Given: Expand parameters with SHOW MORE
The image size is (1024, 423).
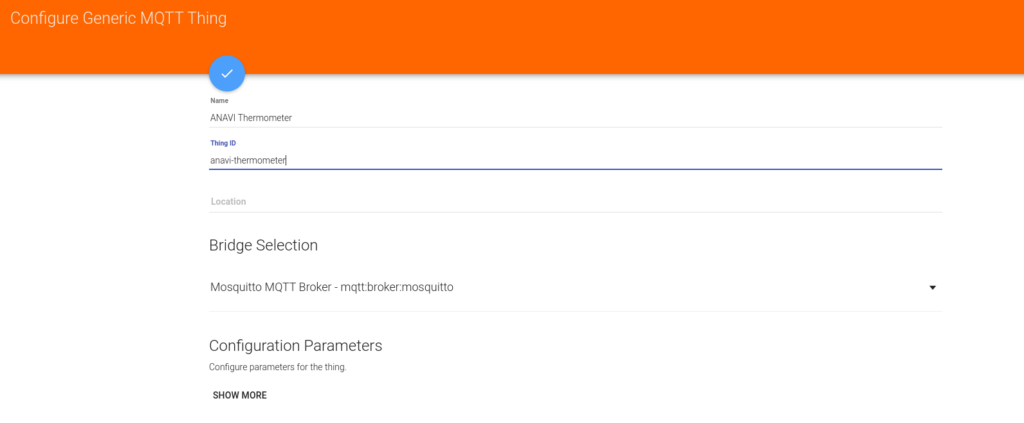Looking at the screenshot, I should click(240, 395).
